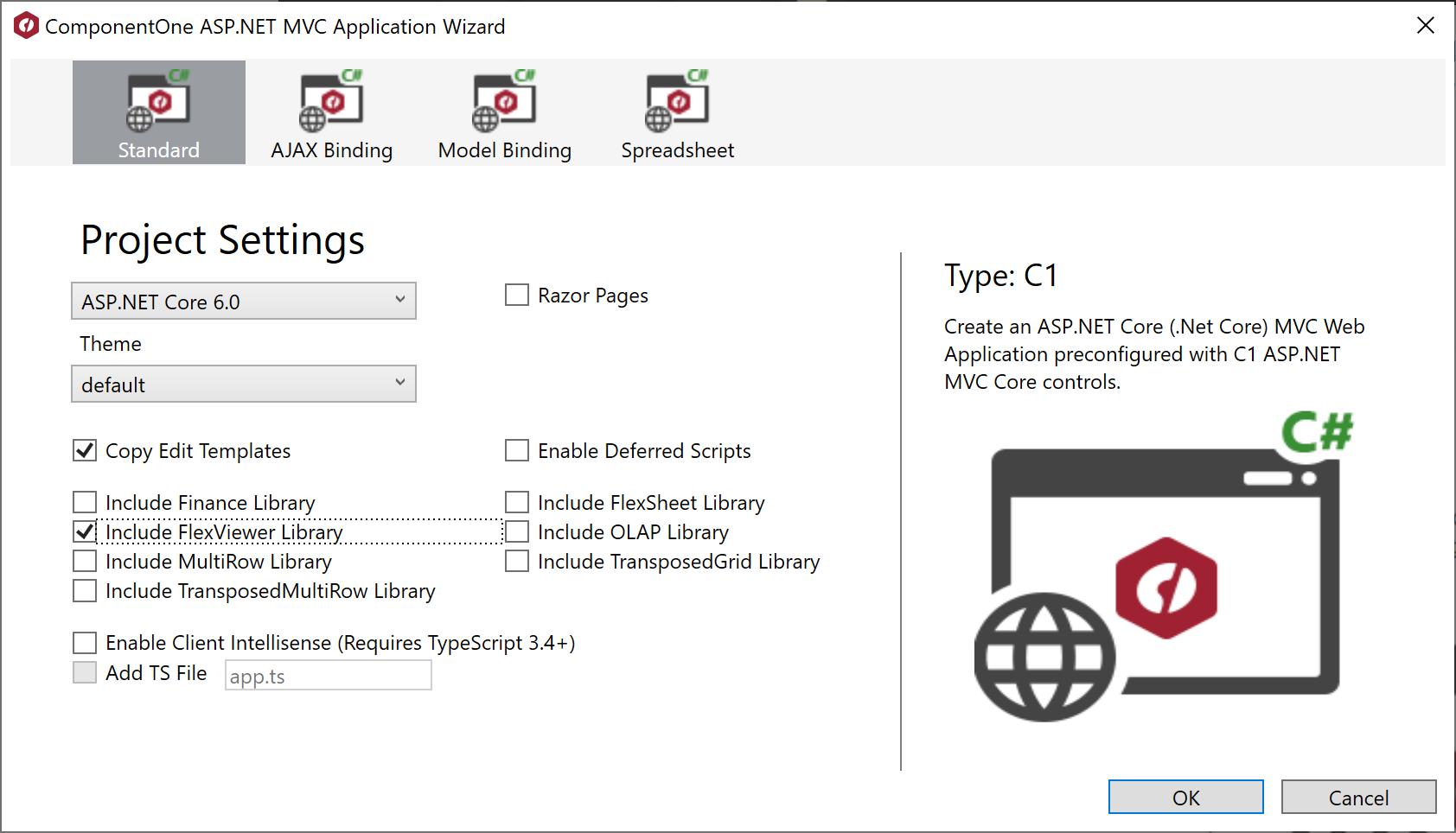
Task: Click the 'Type: C1' heading
Action: click(1001, 276)
